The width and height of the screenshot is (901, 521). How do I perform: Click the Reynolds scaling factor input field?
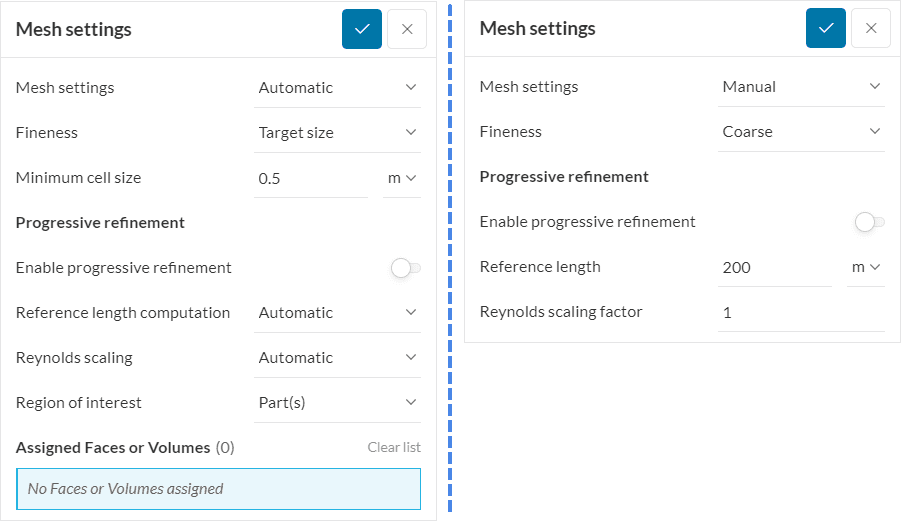pos(800,312)
